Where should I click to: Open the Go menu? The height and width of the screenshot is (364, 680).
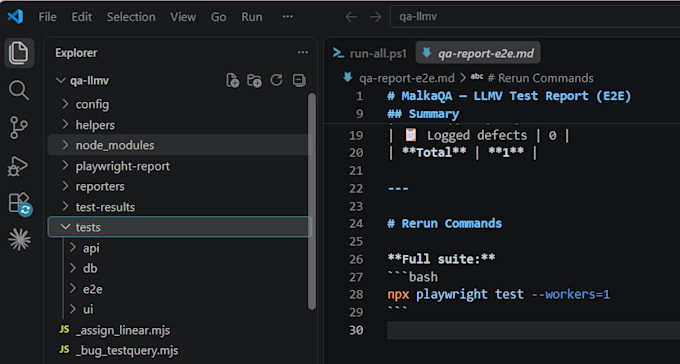click(x=219, y=17)
